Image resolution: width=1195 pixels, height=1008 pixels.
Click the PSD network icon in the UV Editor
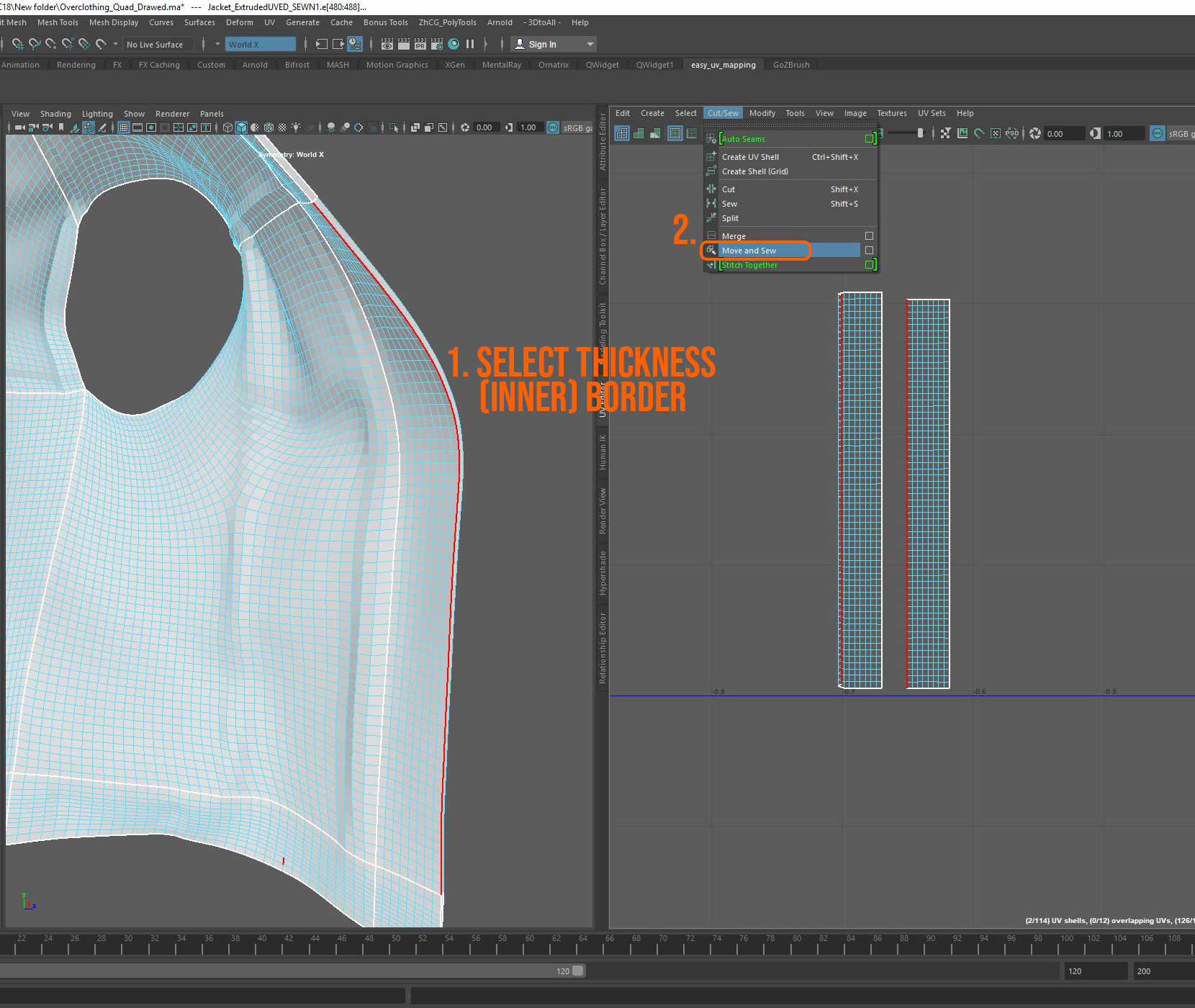[1011, 134]
